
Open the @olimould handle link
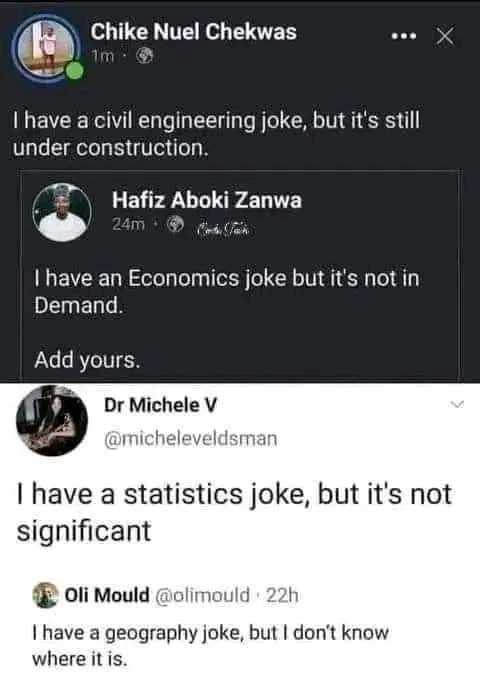point(201,595)
